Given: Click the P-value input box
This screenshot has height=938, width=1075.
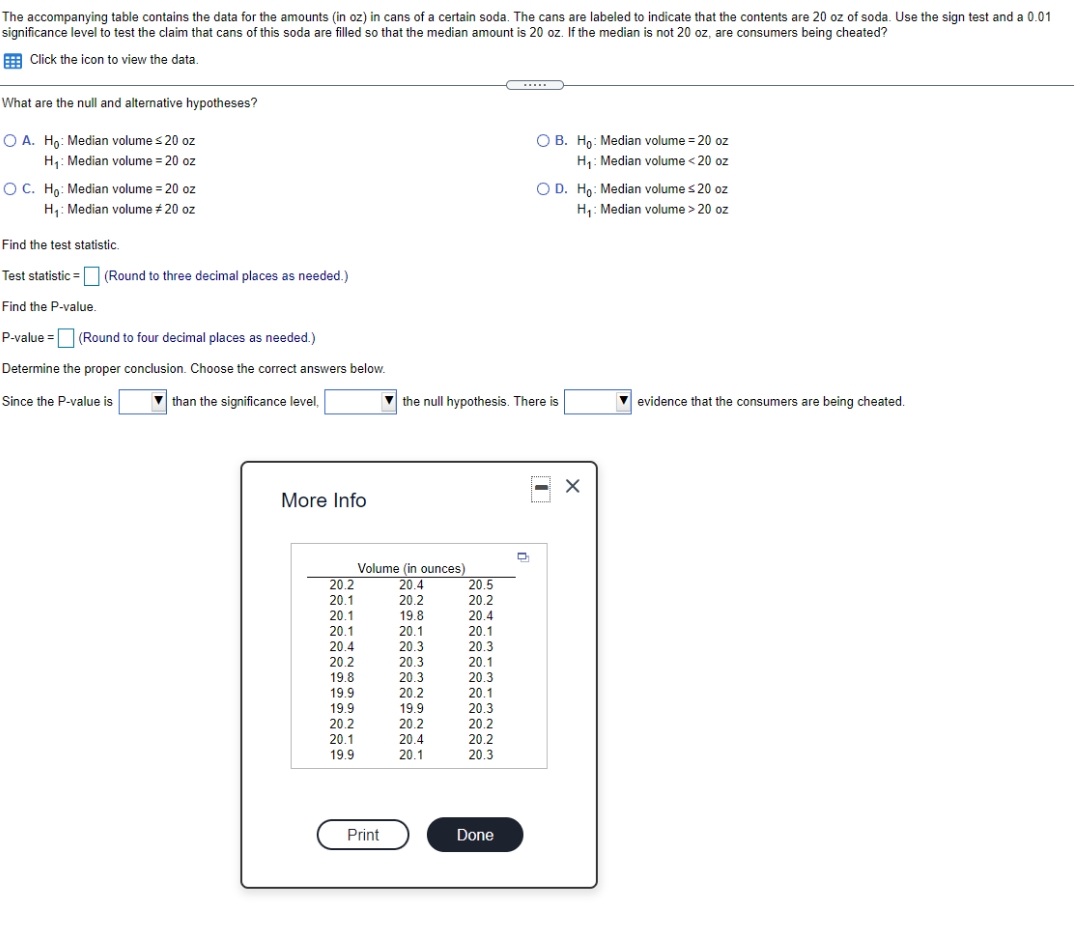Looking at the screenshot, I should (x=66, y=338).
